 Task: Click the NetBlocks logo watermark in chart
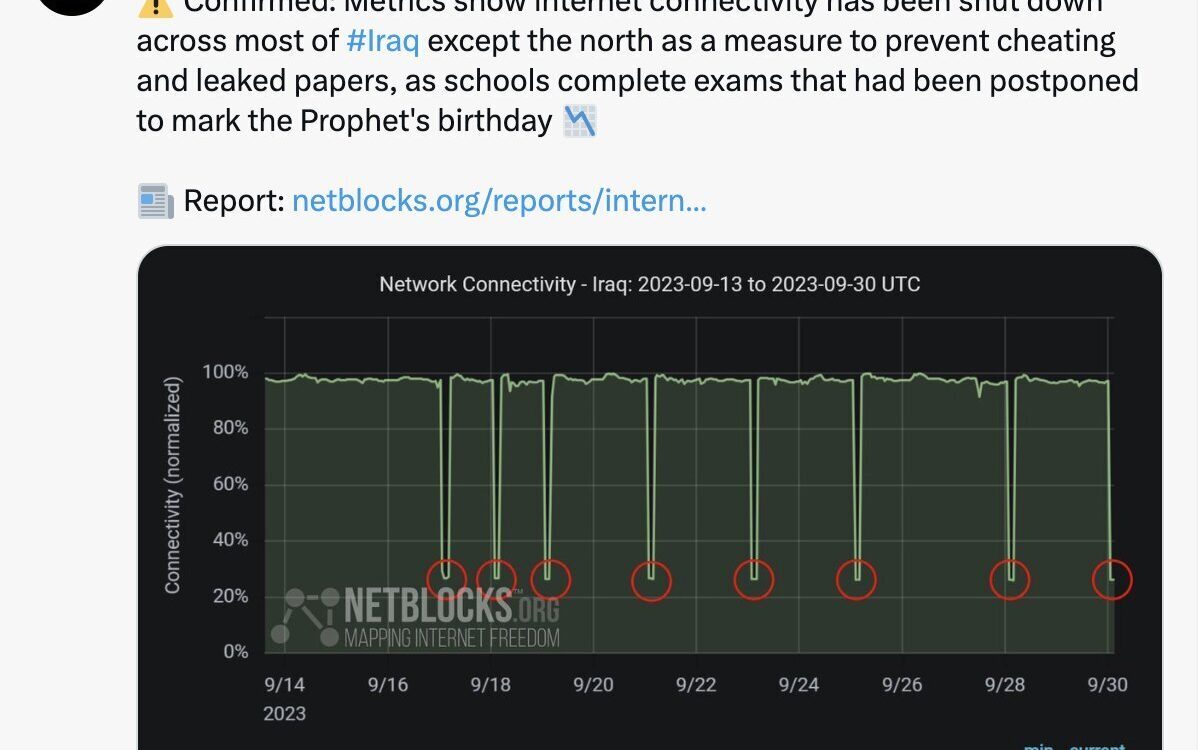click(x=415, y=618)
